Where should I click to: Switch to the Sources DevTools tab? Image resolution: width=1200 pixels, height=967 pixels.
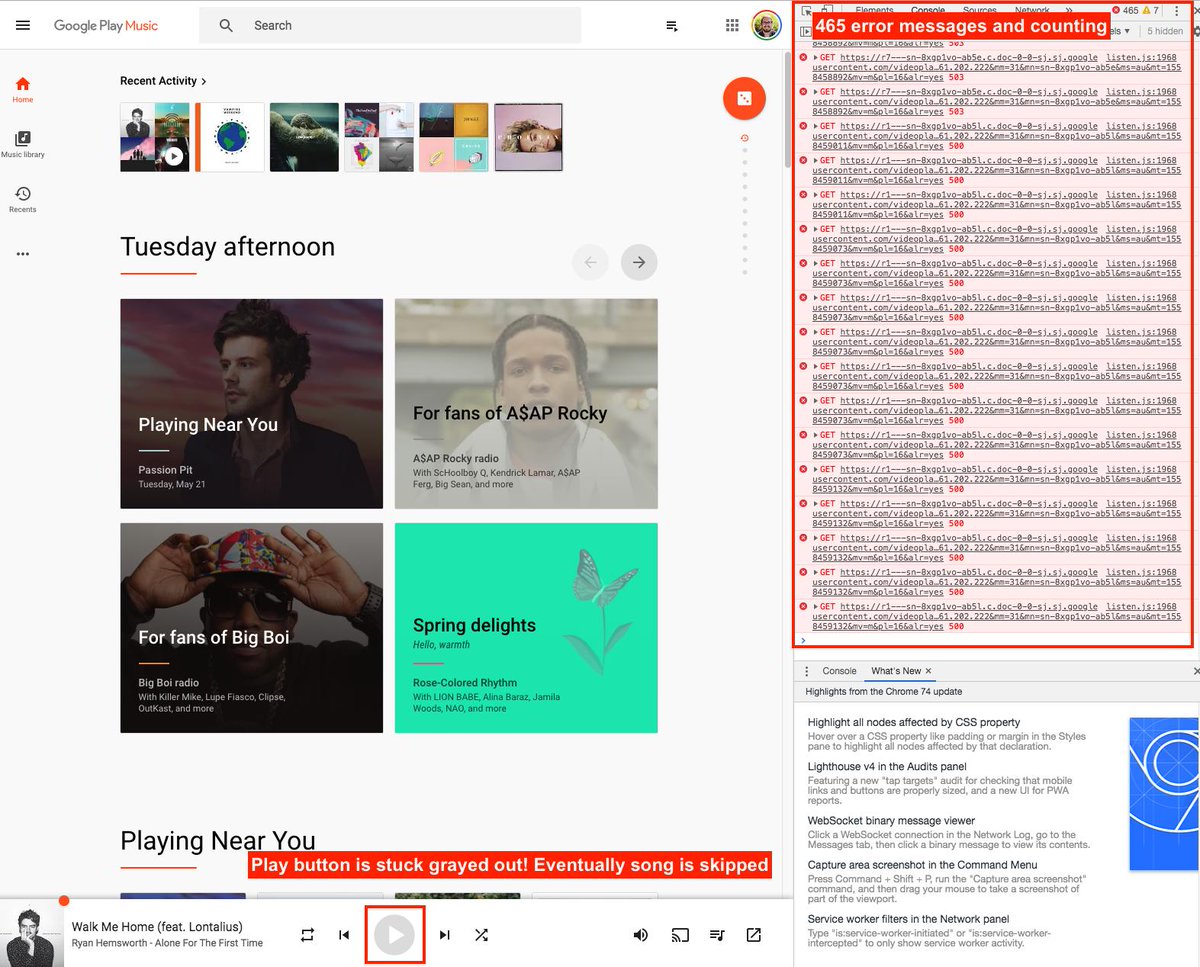pos(979,10)
